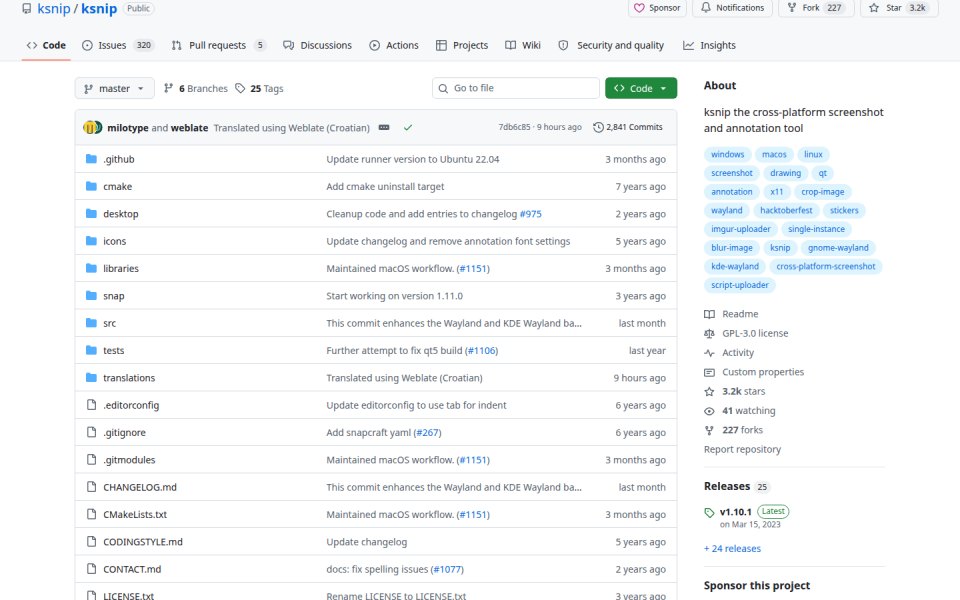Expand the green Code dropdown
This screenshot has width=960, height=600.
[x=640, y=88]
